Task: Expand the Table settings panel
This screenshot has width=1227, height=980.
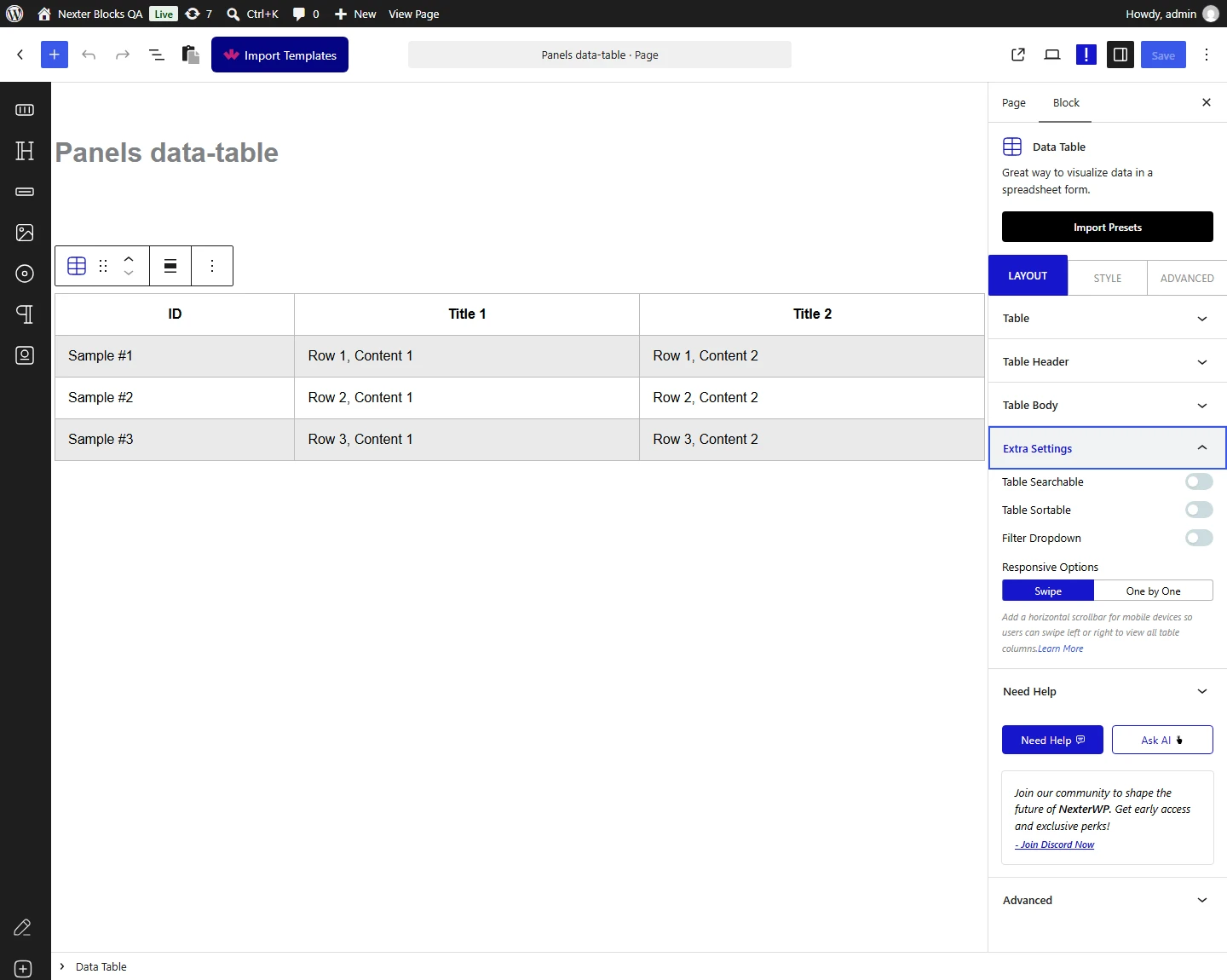Action: [1108, 318]
